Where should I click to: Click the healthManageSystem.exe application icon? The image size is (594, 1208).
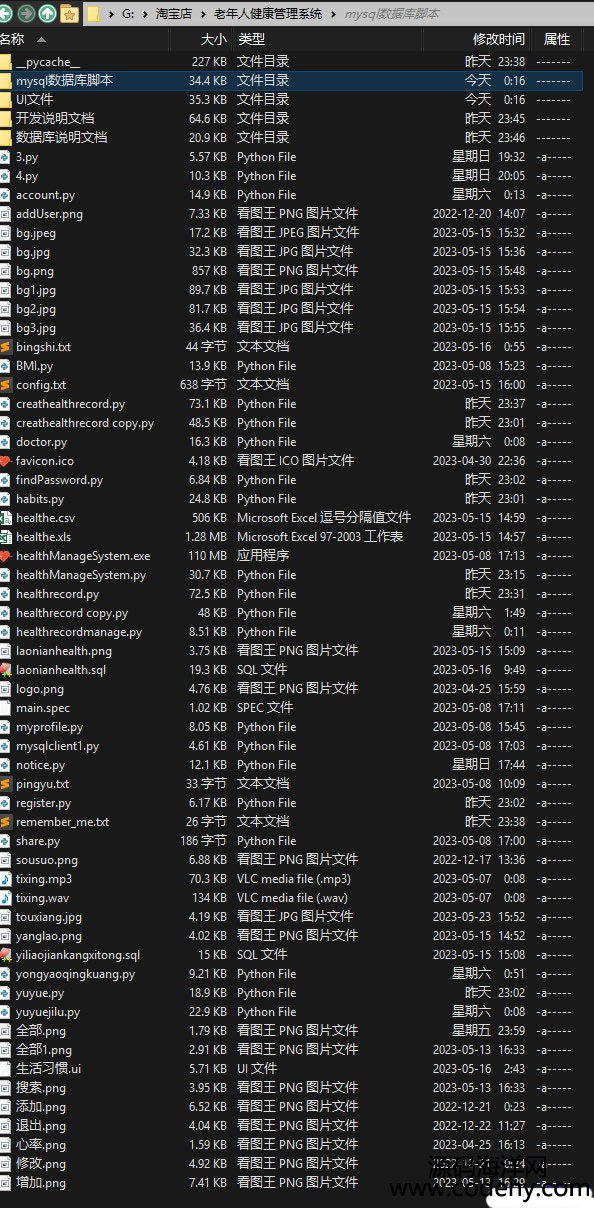tap(5, 556)
